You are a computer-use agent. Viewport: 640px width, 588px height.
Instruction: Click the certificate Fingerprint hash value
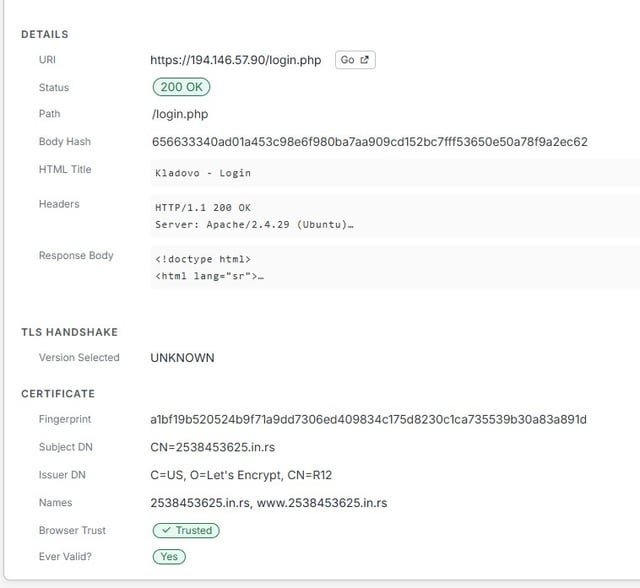point(368,419)
